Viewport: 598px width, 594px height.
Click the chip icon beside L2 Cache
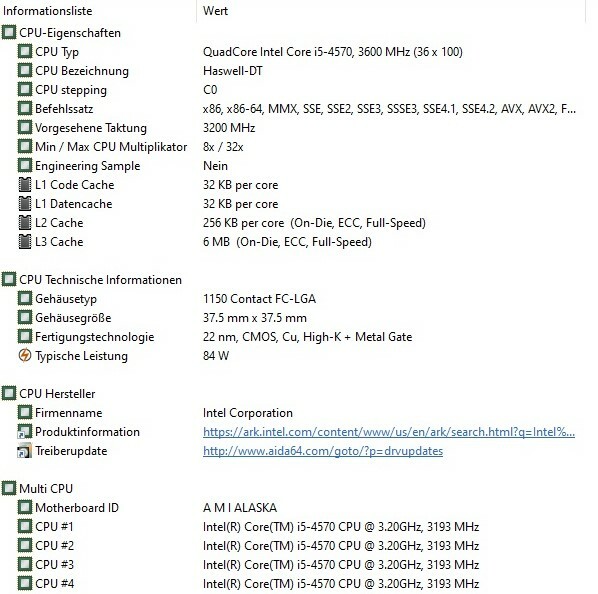point(25,223)
